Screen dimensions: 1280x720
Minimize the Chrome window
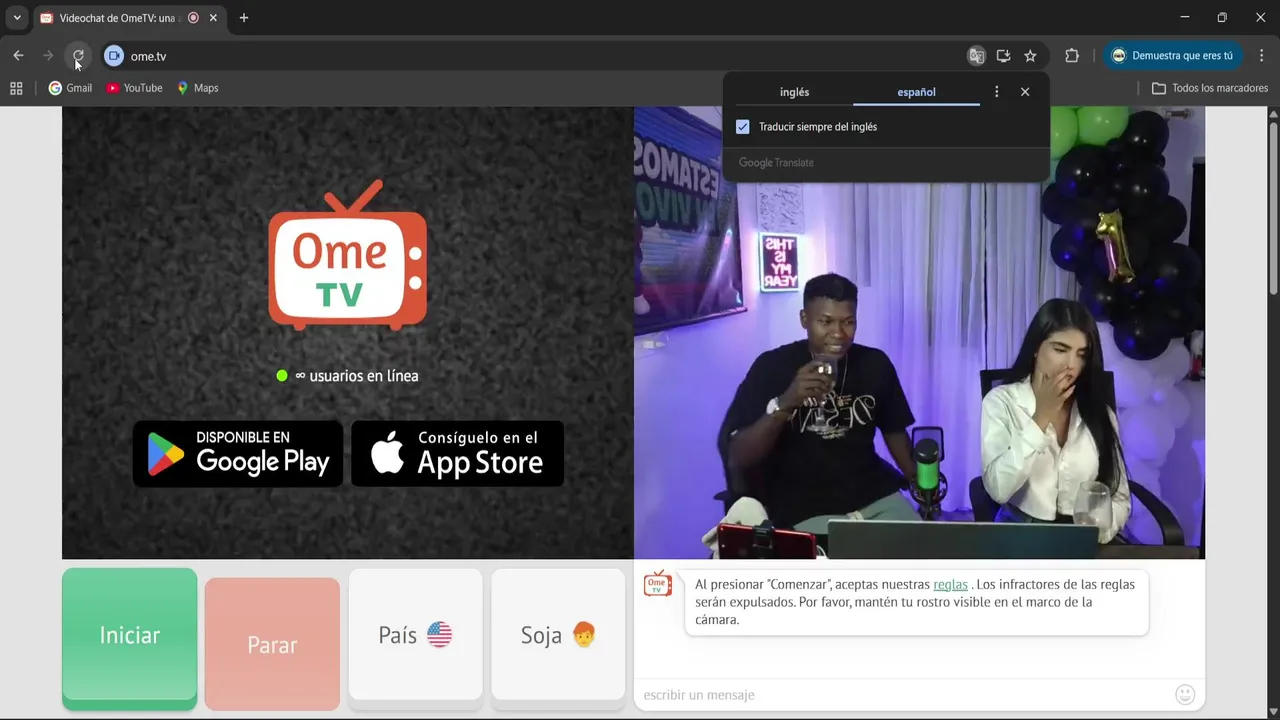[1185, 18]
